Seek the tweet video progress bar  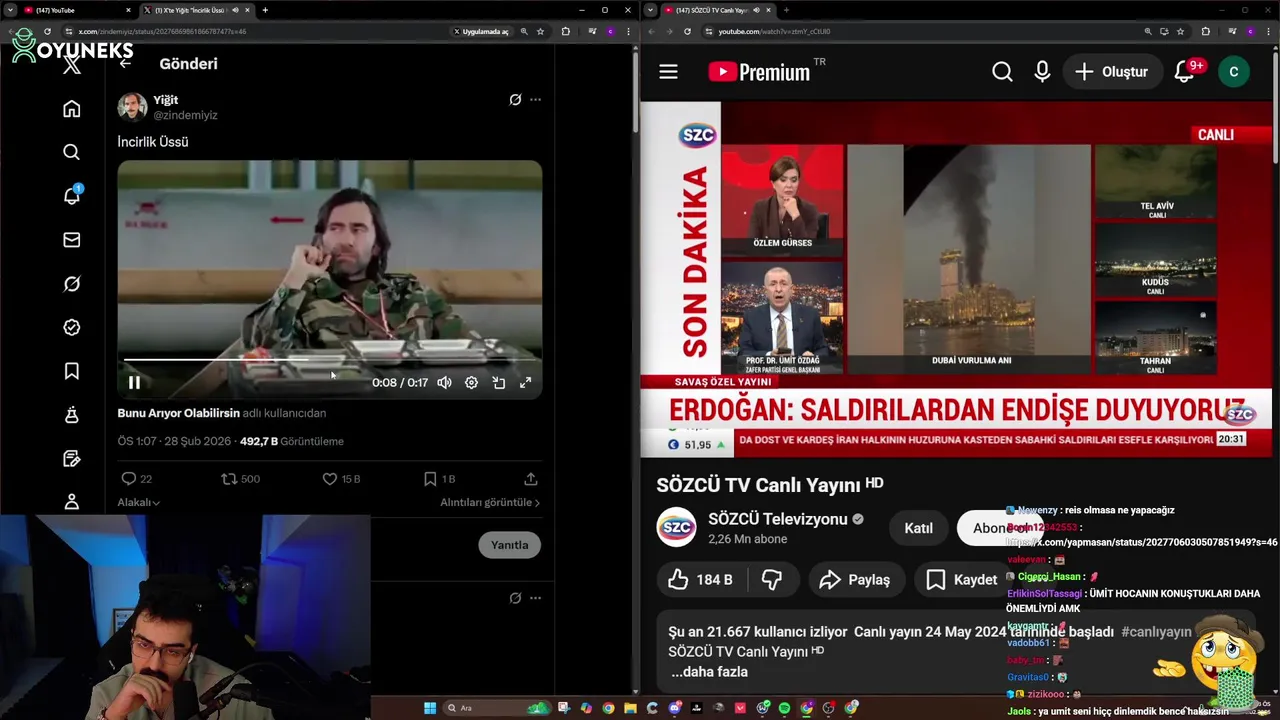click(x=330, y=360)
